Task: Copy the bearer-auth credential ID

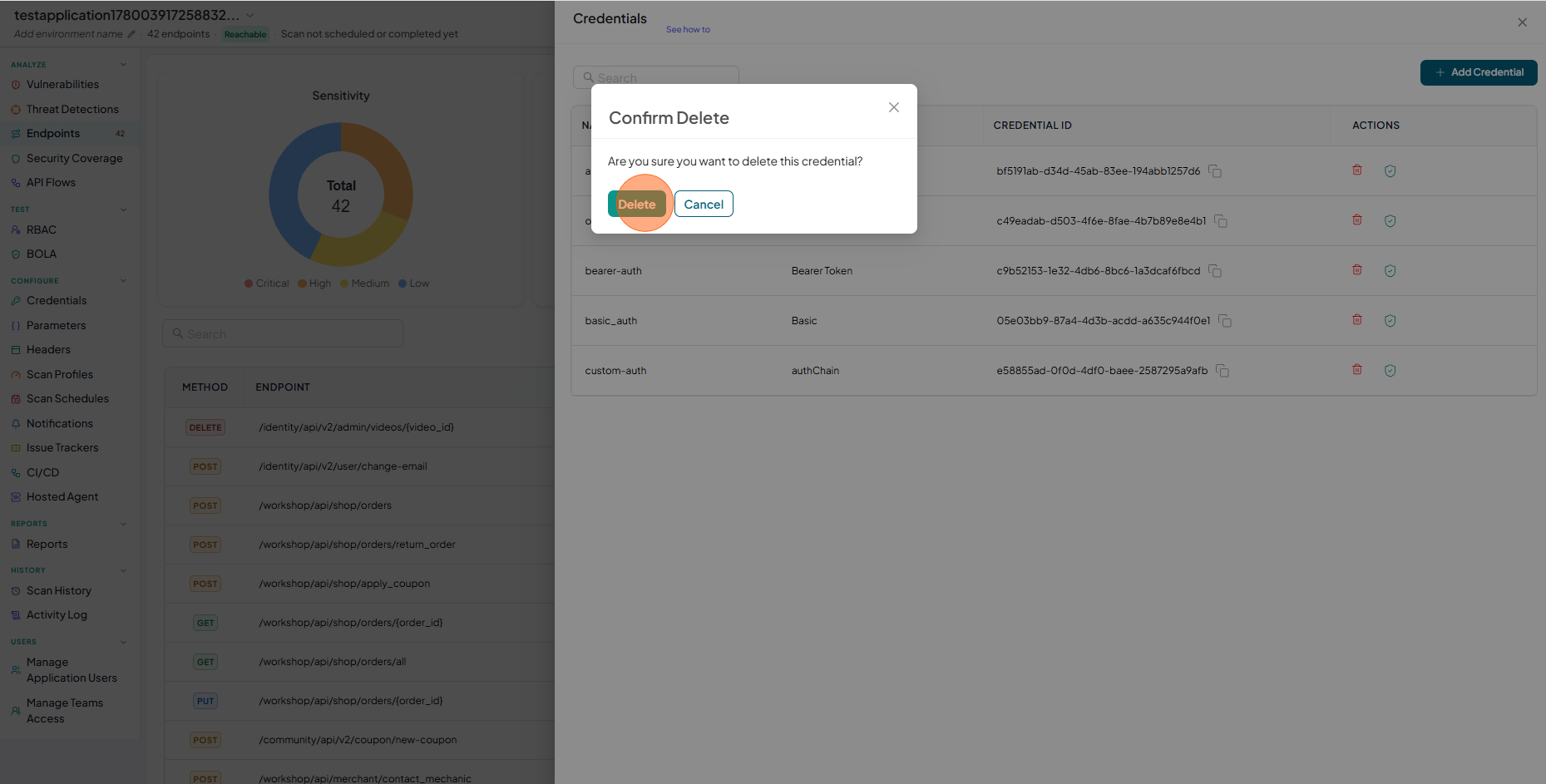Action: pyautogui.click(x=1215, y=271)
